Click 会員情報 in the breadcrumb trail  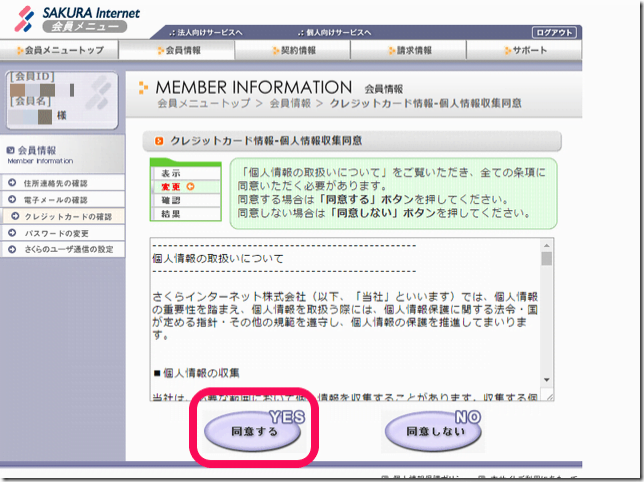coord(291,103)
